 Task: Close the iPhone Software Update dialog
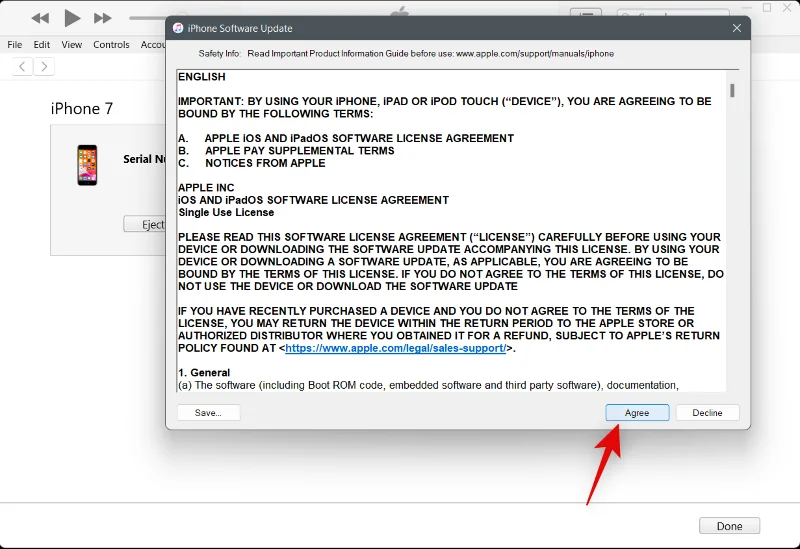(x=737, y=29)
